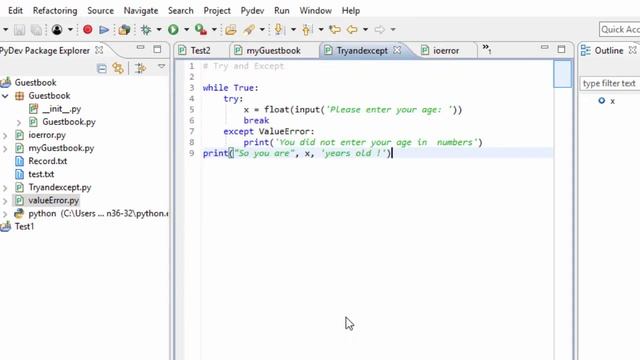Run the script with the green Run button
640x360 pixels.
[173, 29]
